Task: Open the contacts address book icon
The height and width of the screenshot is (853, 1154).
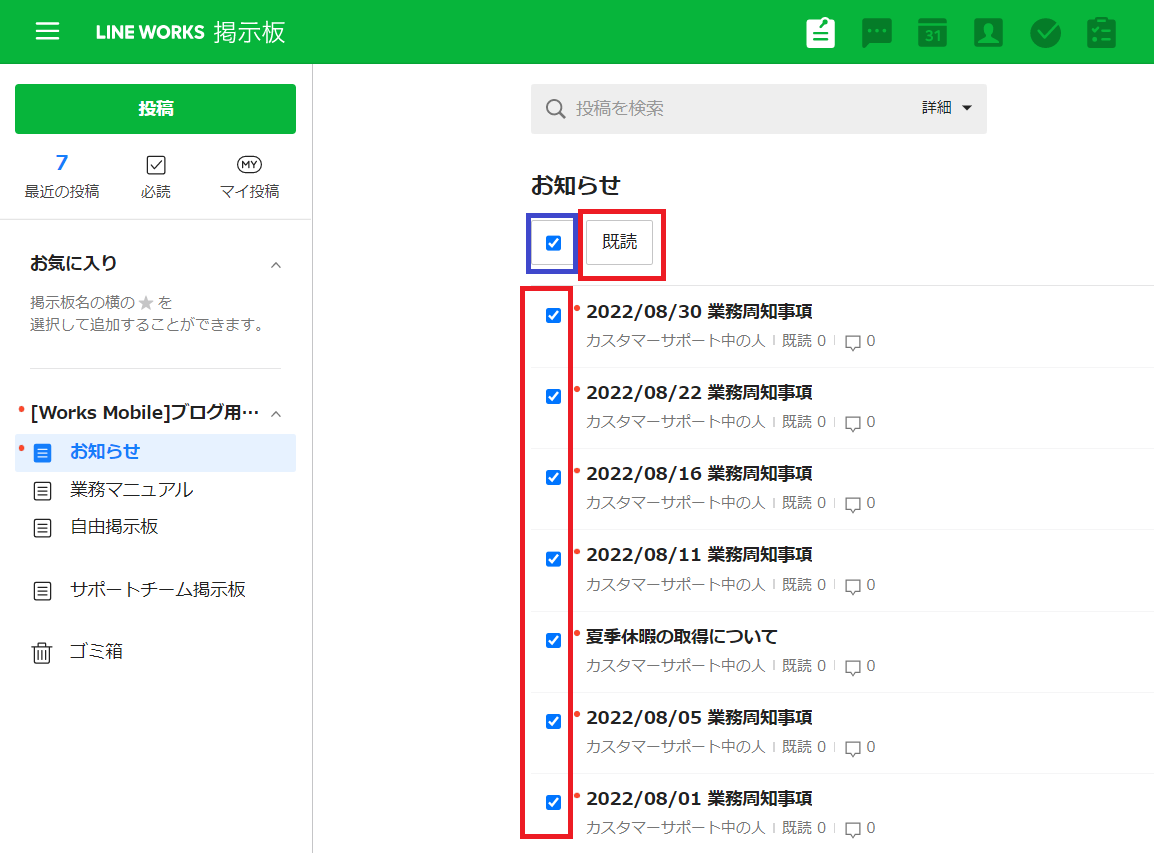Action: point(988,32)
